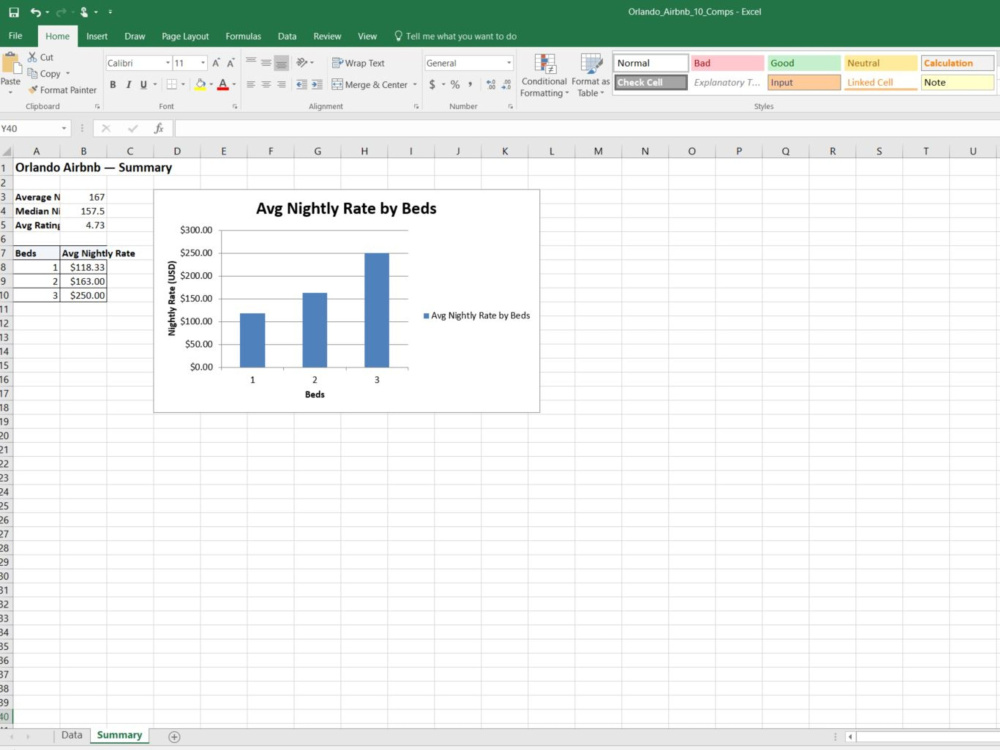The image size is (1000, 750).
Task: Switch to the Insert ribbon tab
Action: [97, 36]
